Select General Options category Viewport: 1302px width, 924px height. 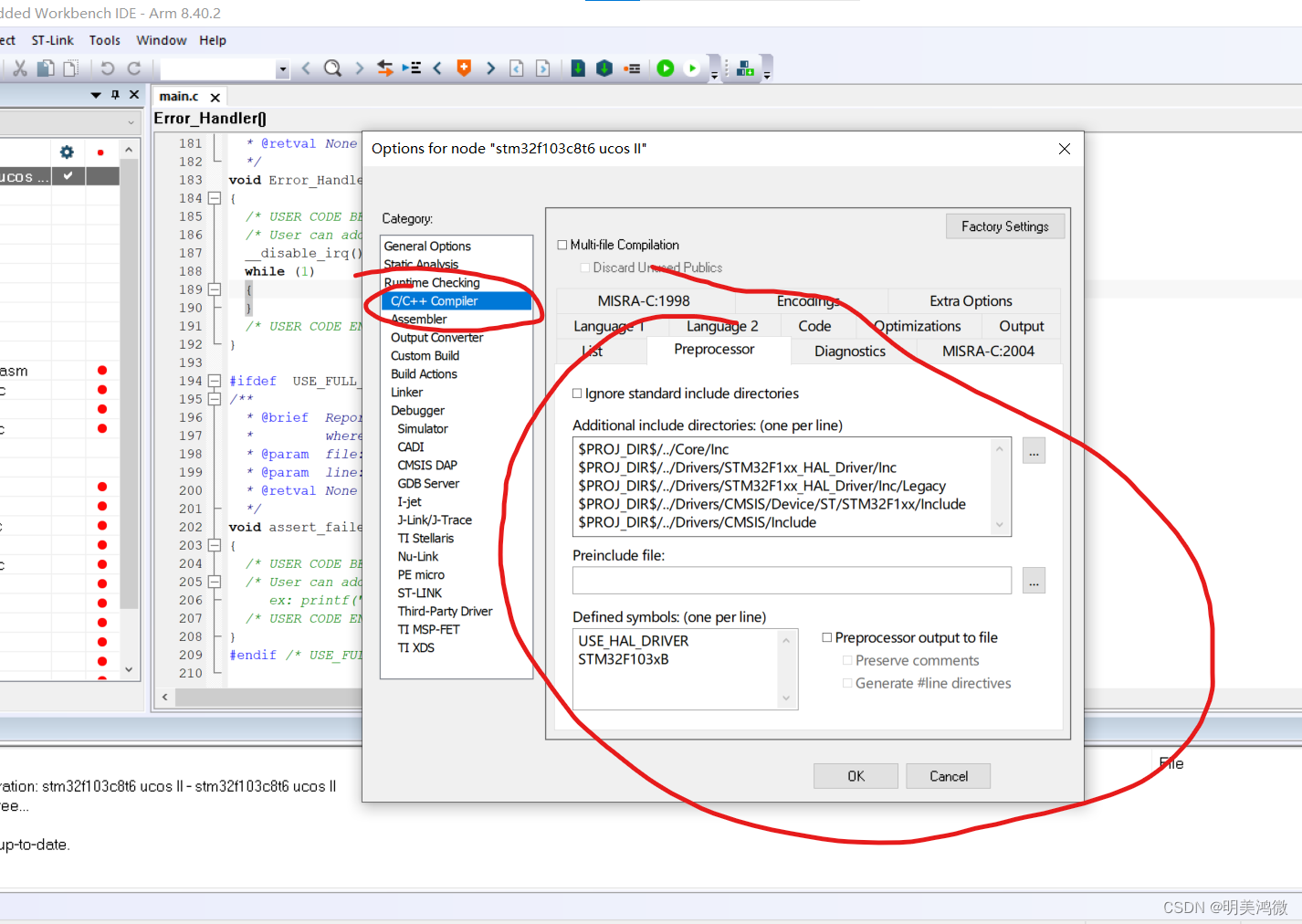[427, 247]
